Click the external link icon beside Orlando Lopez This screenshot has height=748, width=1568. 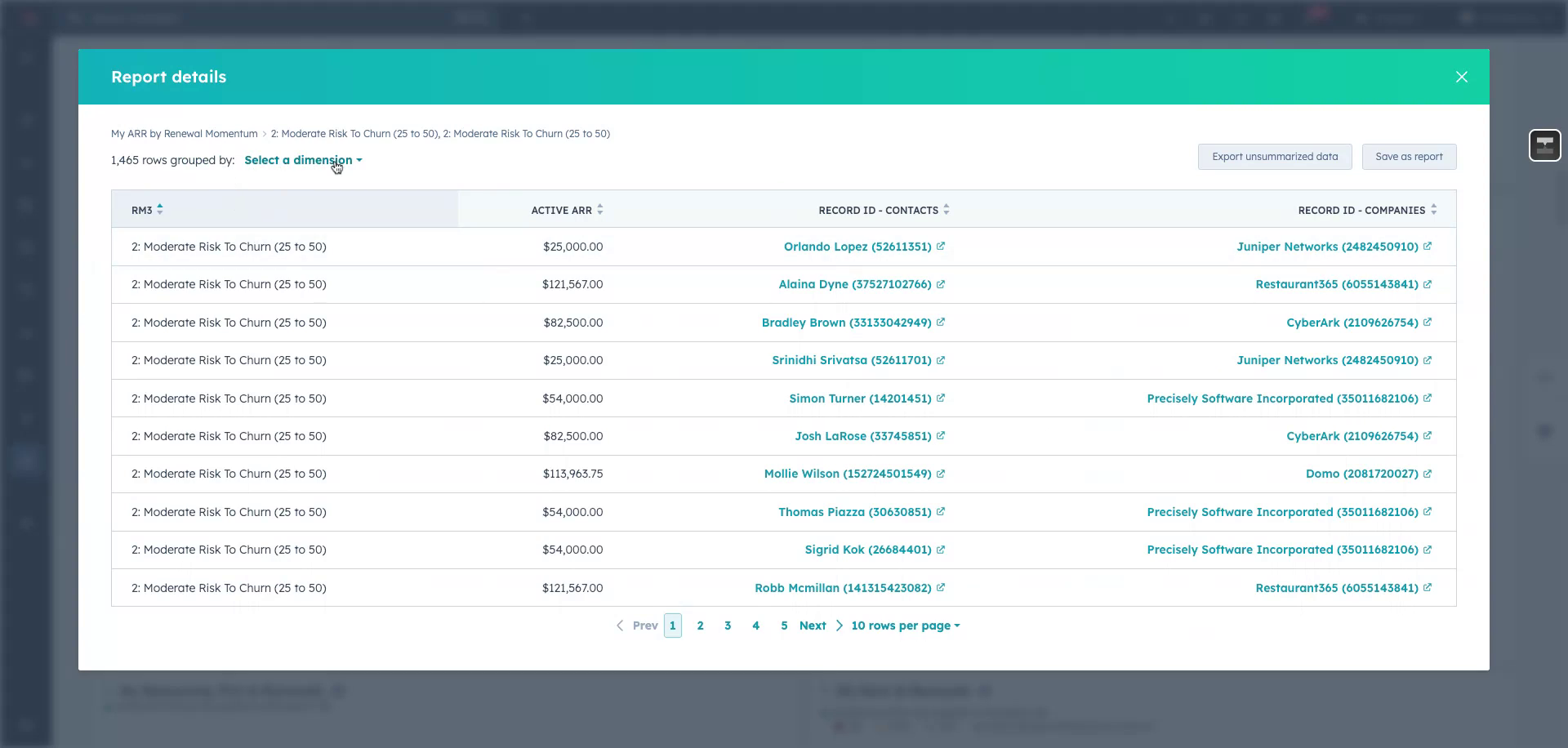click(x=941, y=246)
